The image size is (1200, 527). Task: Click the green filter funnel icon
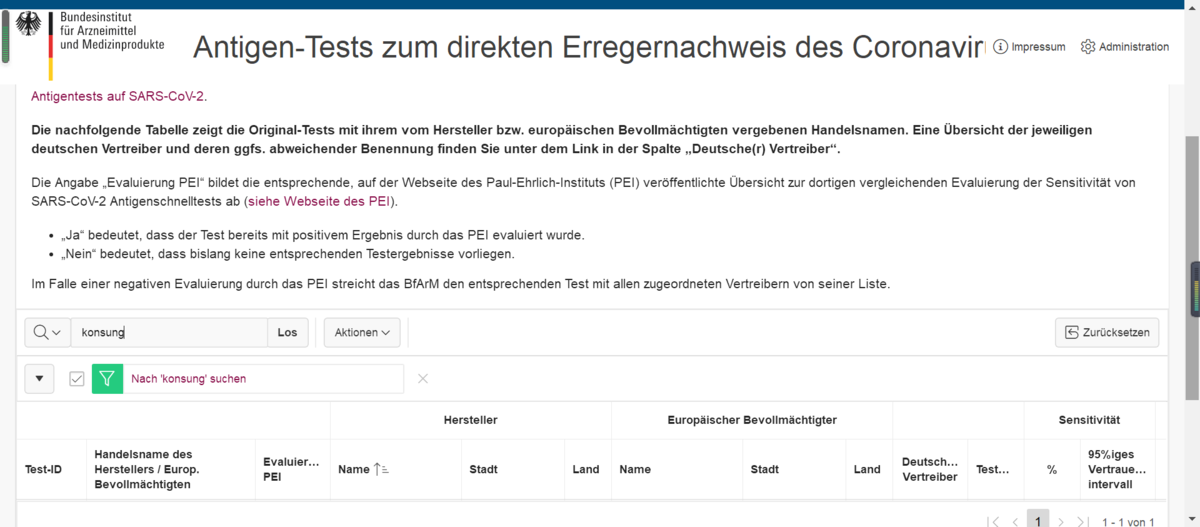point(107,379)
